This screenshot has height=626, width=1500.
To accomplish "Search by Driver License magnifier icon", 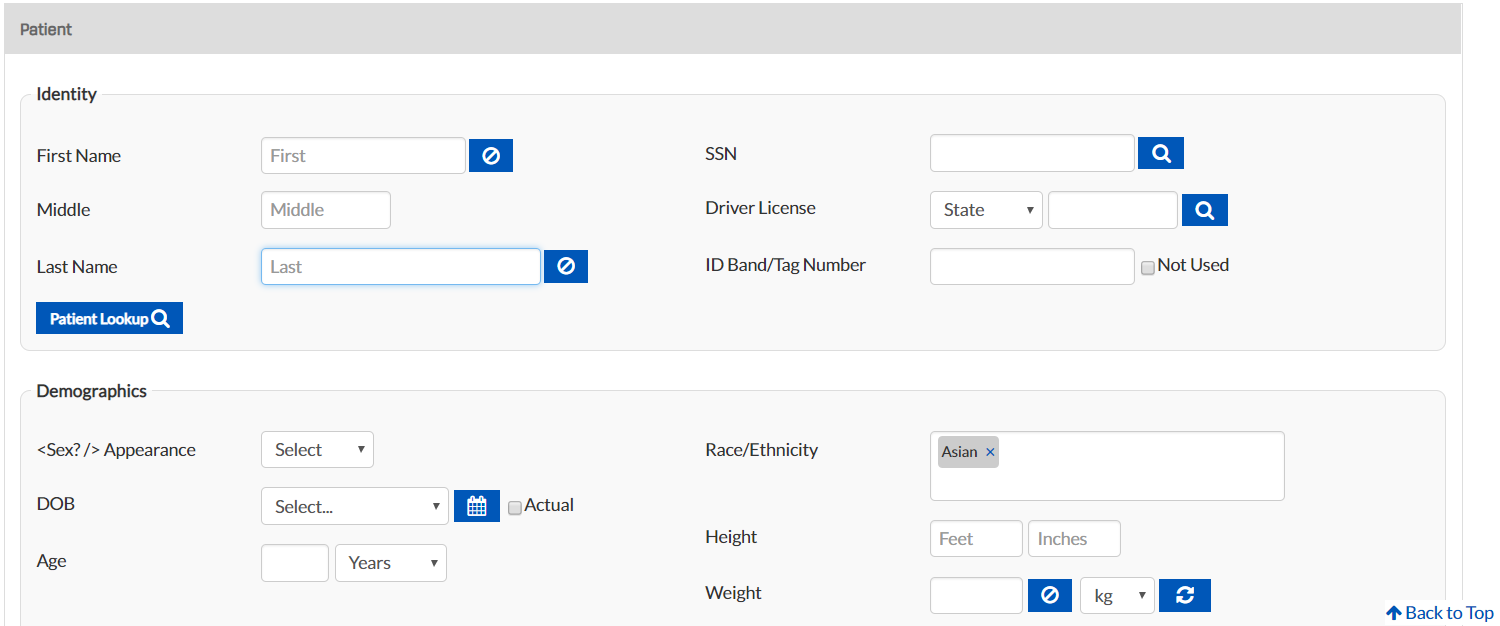I will coord(1205,210).
